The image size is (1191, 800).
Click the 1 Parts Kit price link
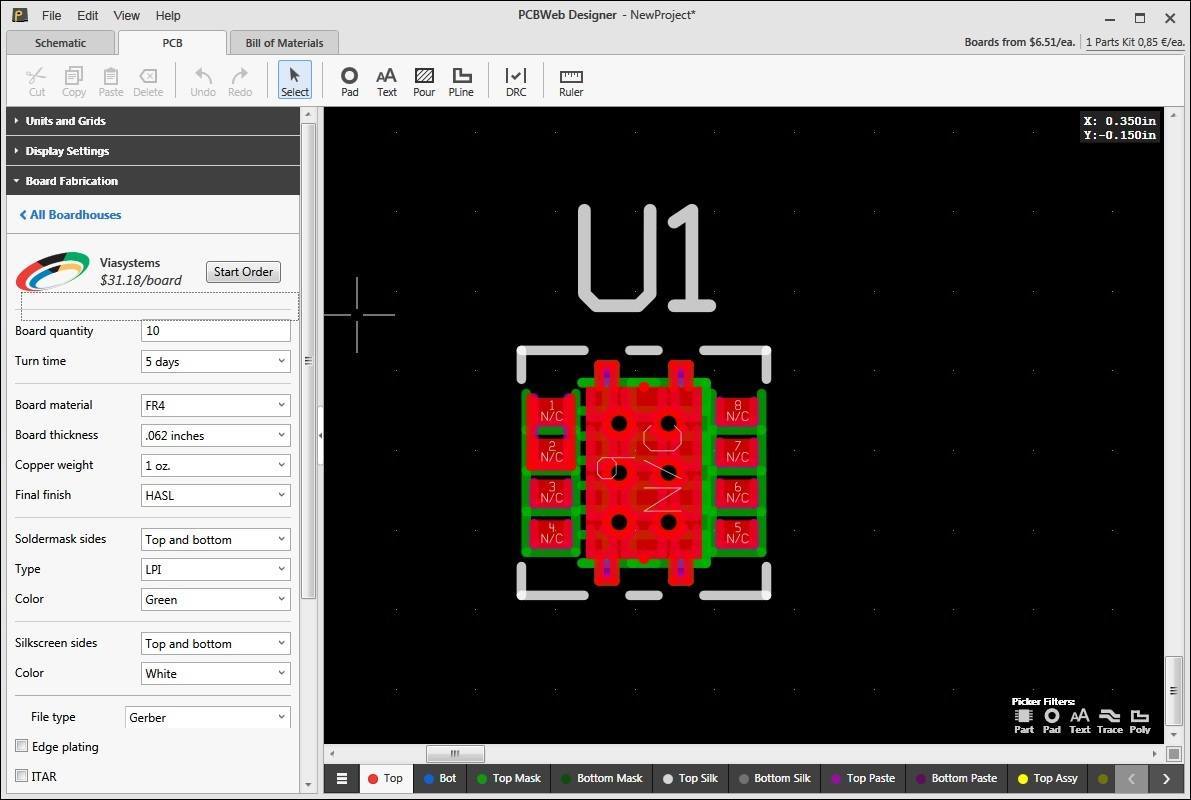[x=1135, y=42]
